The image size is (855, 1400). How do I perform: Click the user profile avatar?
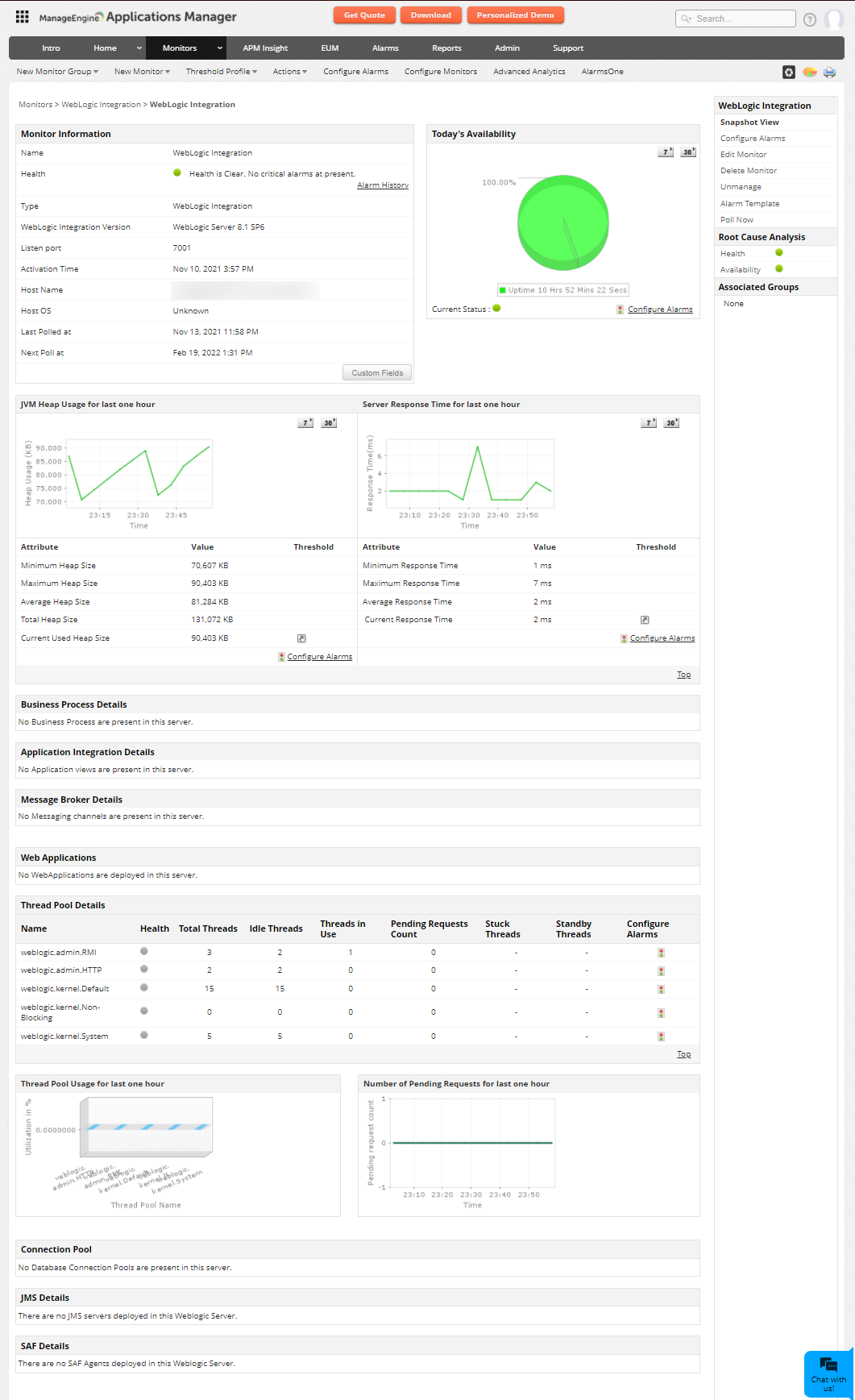point(834,19)
